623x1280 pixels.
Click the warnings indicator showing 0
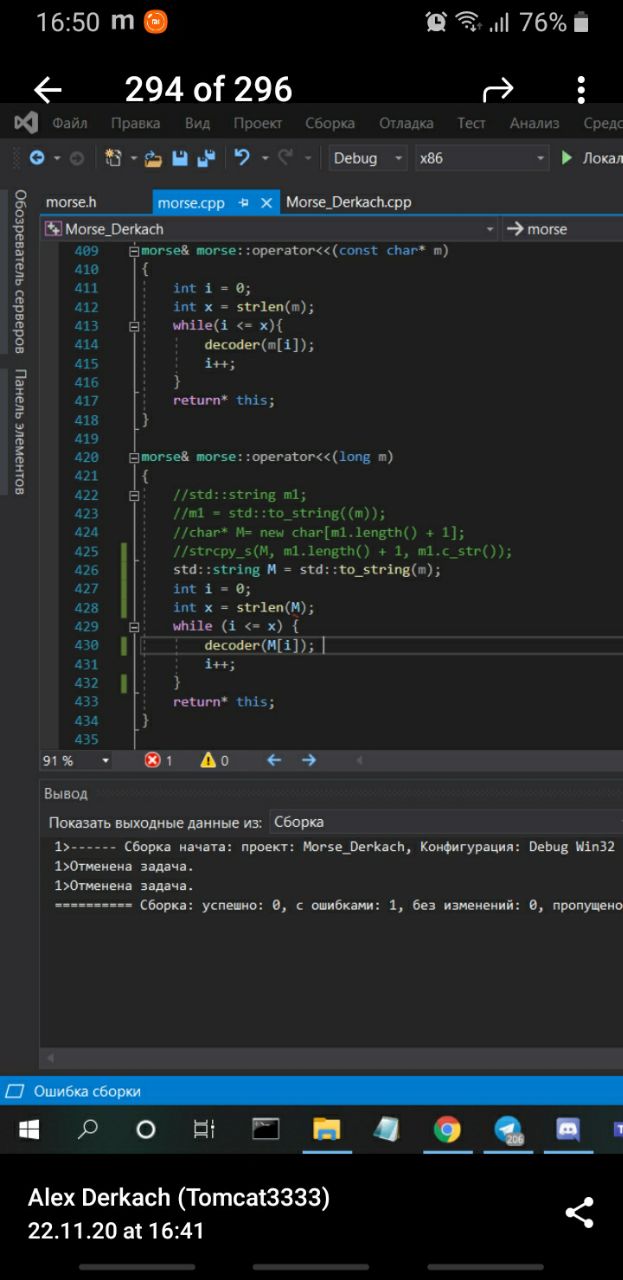coord(214,760)
